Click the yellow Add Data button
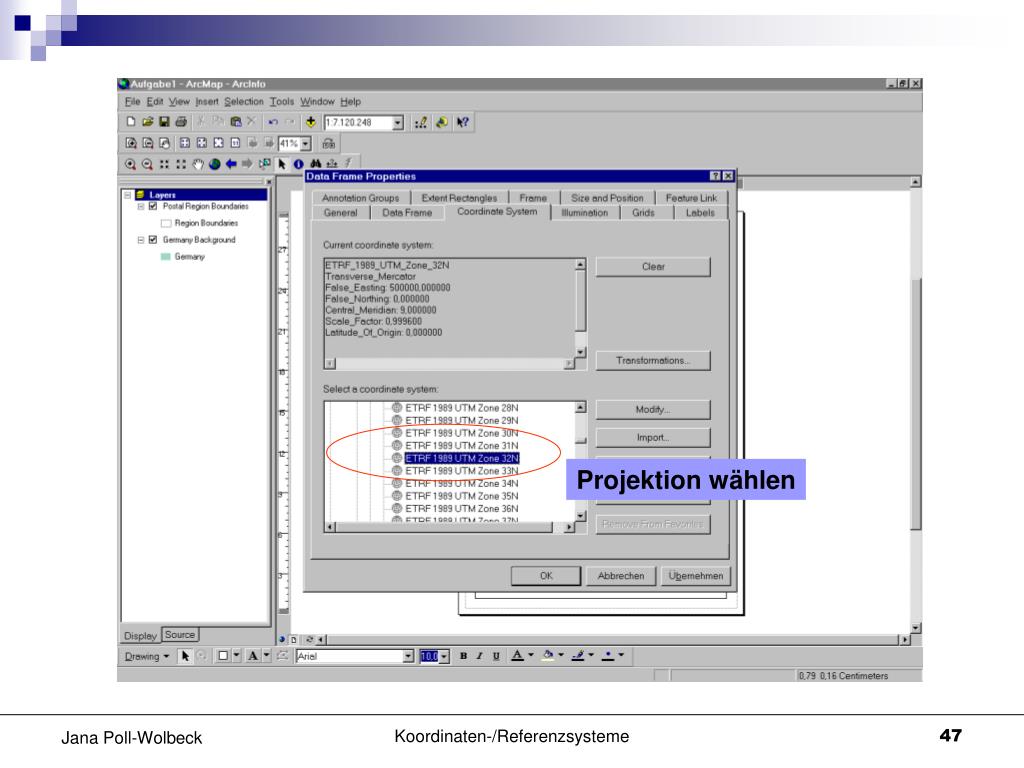1024x768 pixels. (x=311, y=122)
